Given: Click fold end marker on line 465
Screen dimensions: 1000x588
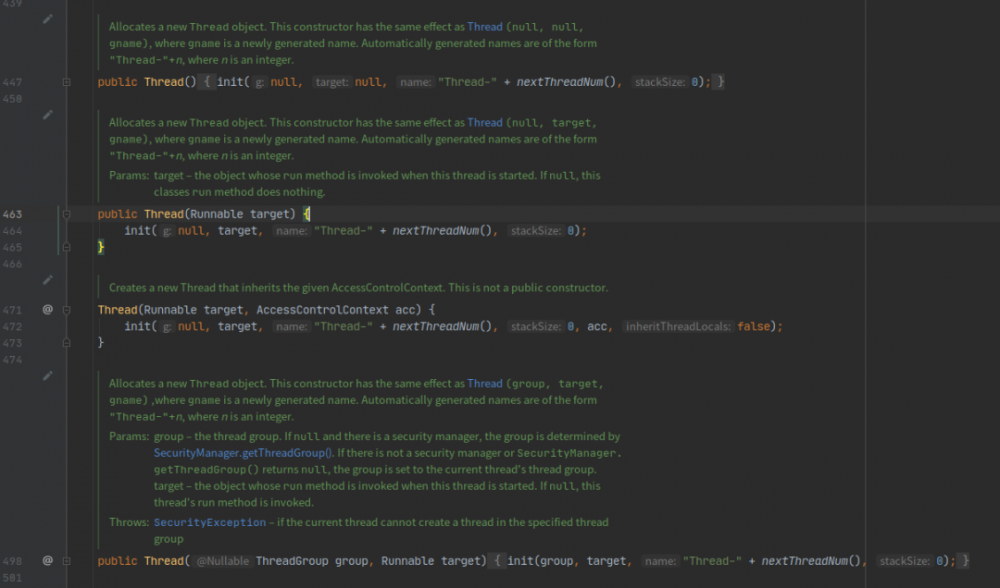Looking at the screenshot, I should (x=67, y=247).
